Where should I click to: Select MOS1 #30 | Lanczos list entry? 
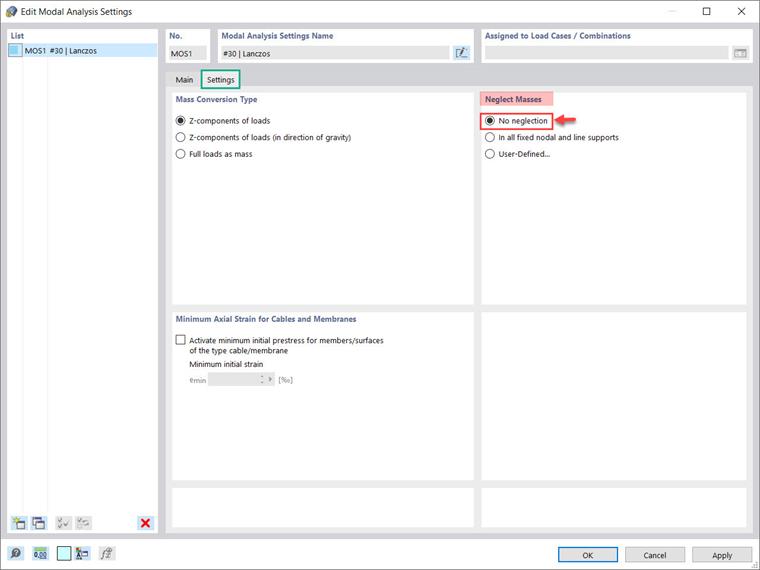tap(82, 50)
